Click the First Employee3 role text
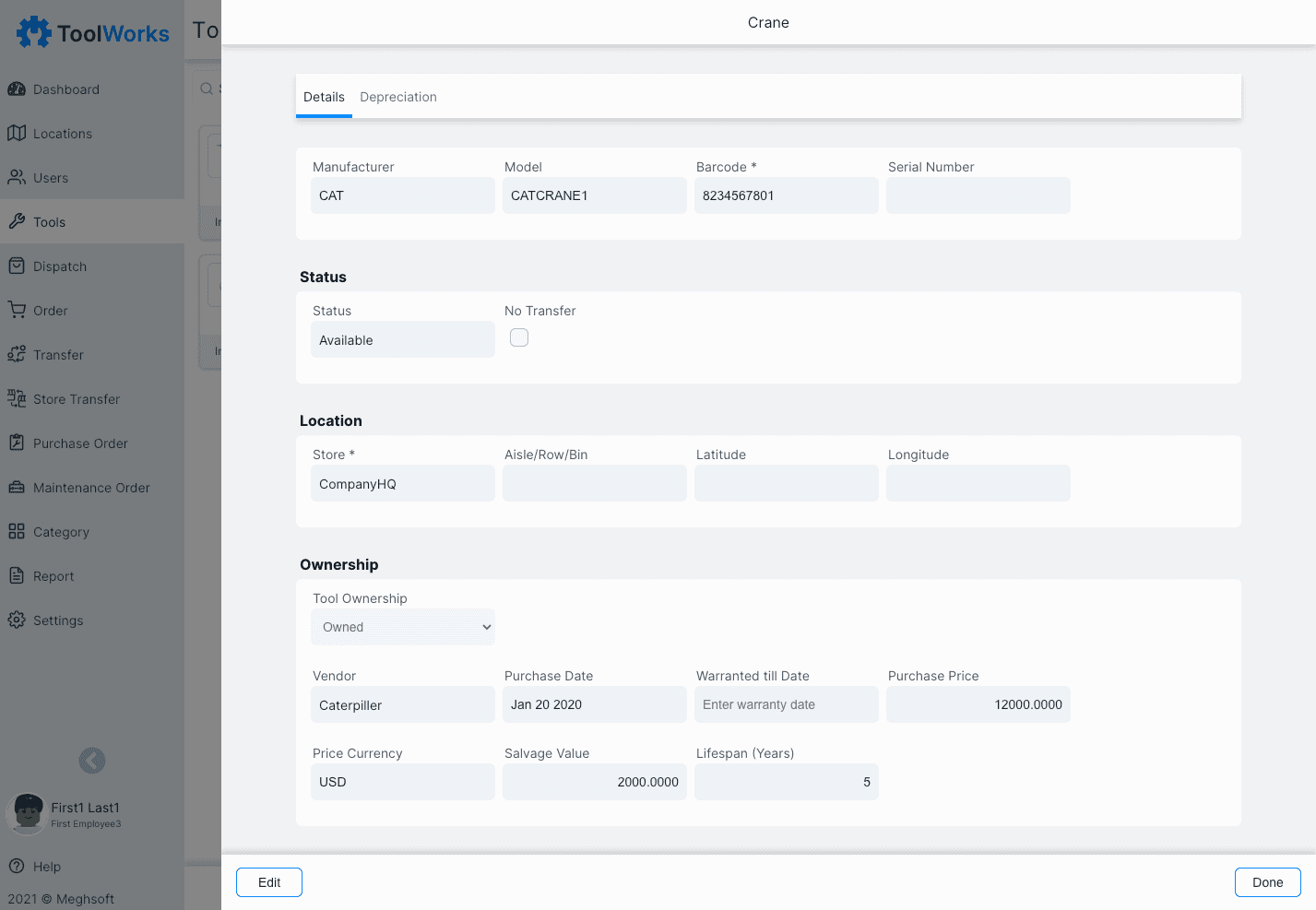The image size is (1316, 910). tap(86, 824)
